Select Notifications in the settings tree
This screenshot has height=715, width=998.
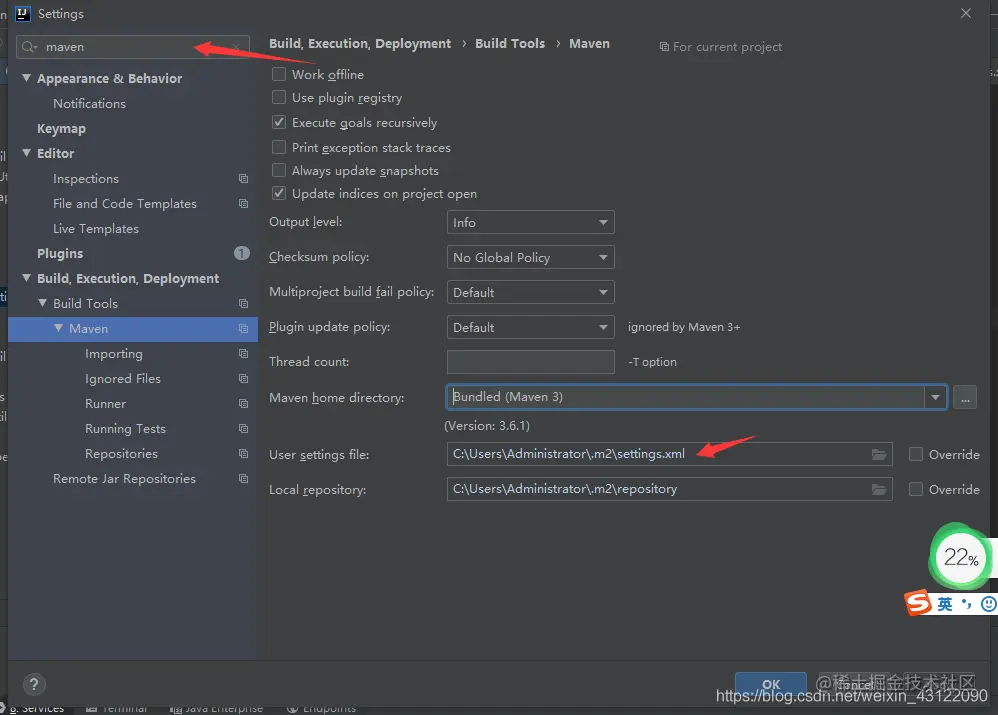pos(89,103)
